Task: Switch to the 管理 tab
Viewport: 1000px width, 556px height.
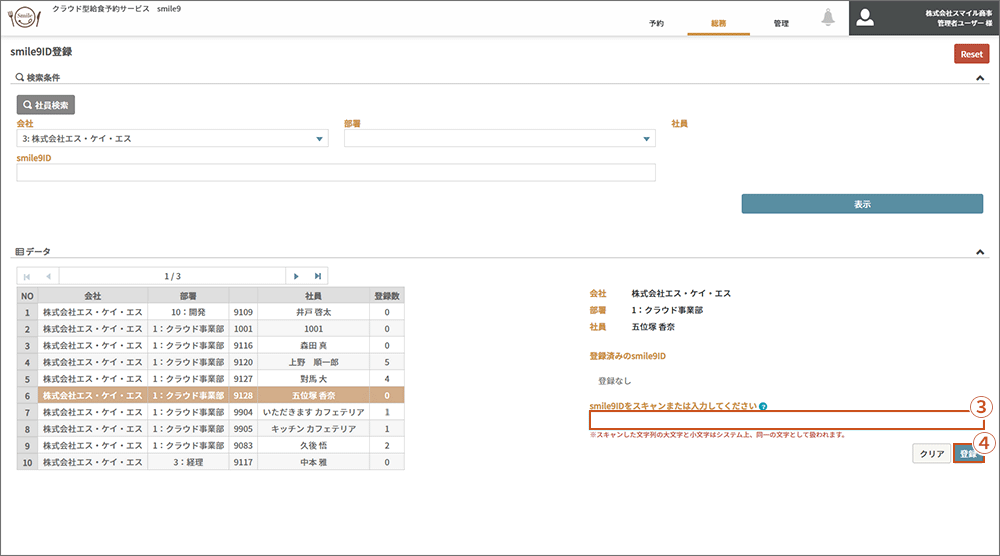Action: 781,24
